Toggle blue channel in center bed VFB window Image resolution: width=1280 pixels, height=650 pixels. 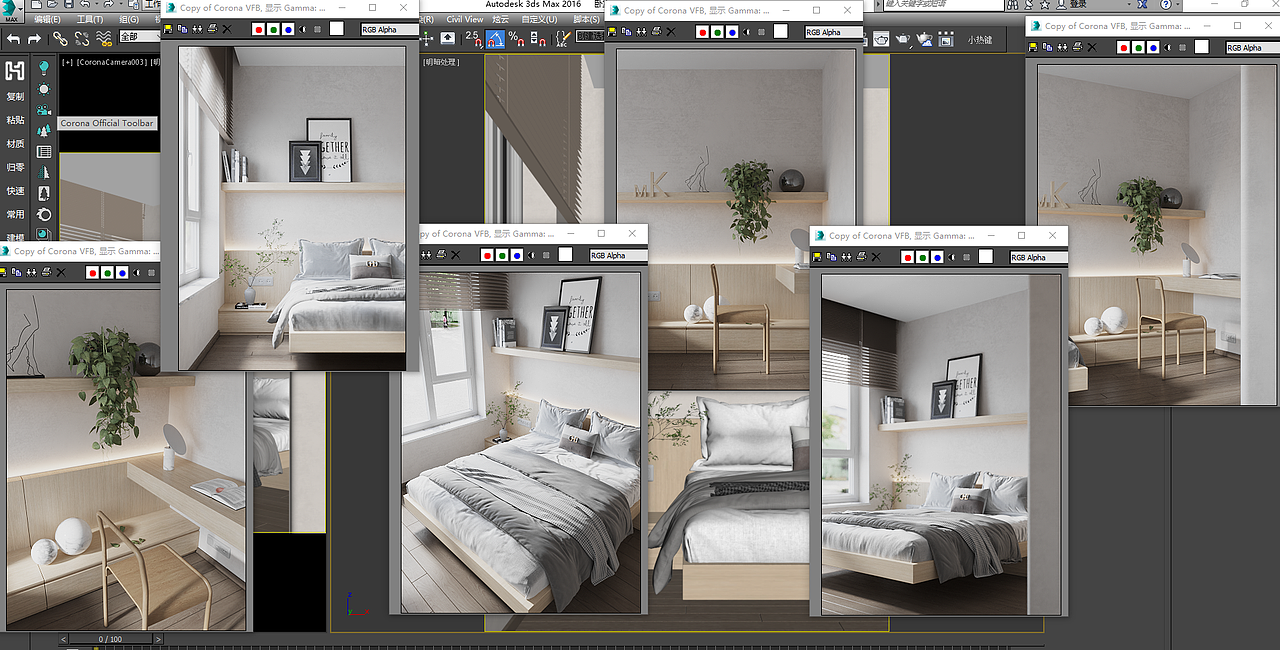516,255
